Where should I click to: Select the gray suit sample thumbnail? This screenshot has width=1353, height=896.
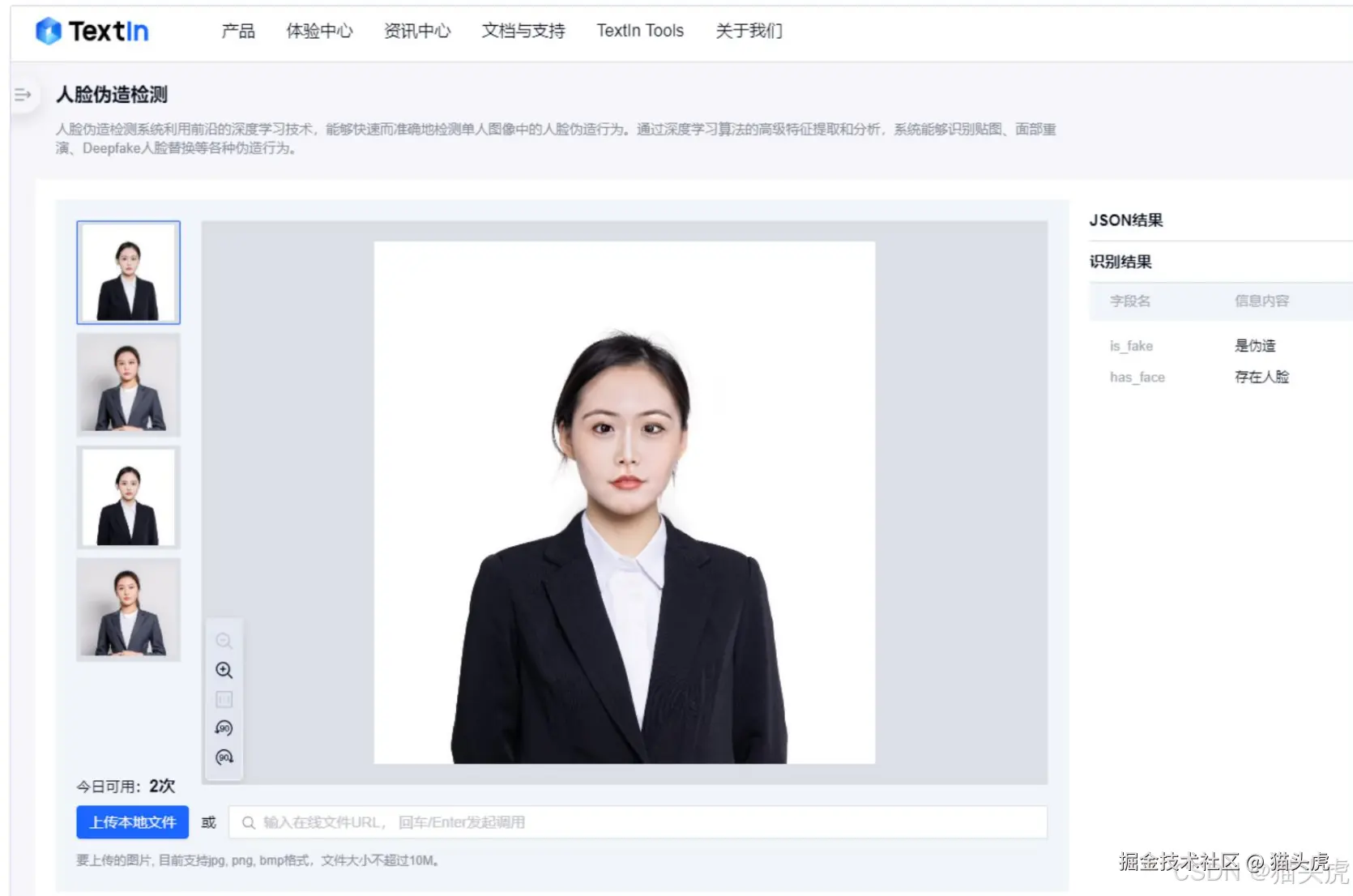tap(127, 385)
